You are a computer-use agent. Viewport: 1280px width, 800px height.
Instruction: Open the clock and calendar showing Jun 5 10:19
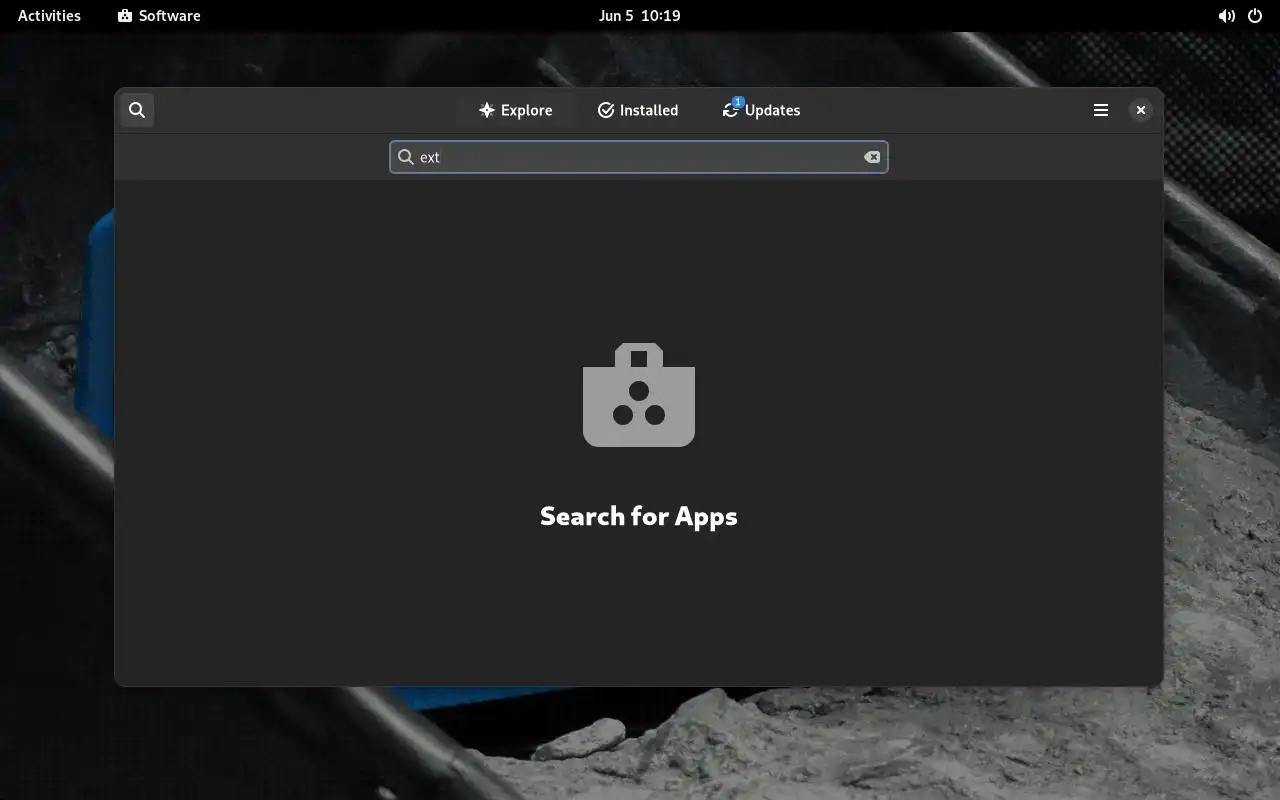(x=639, y=15)
